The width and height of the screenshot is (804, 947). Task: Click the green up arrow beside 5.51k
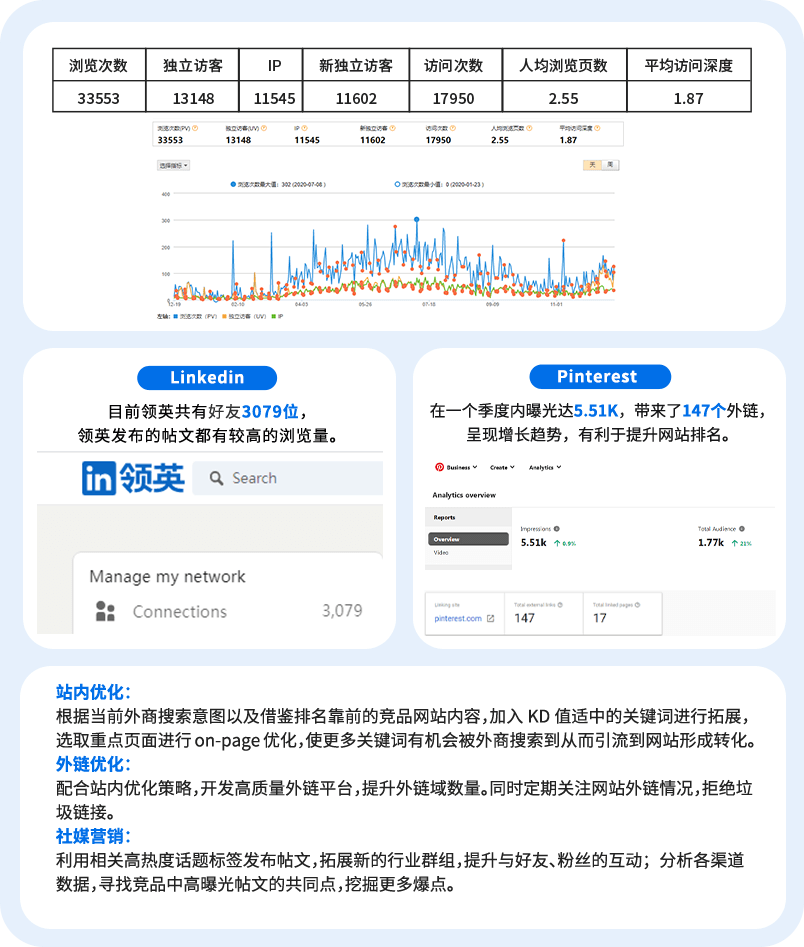557,544
